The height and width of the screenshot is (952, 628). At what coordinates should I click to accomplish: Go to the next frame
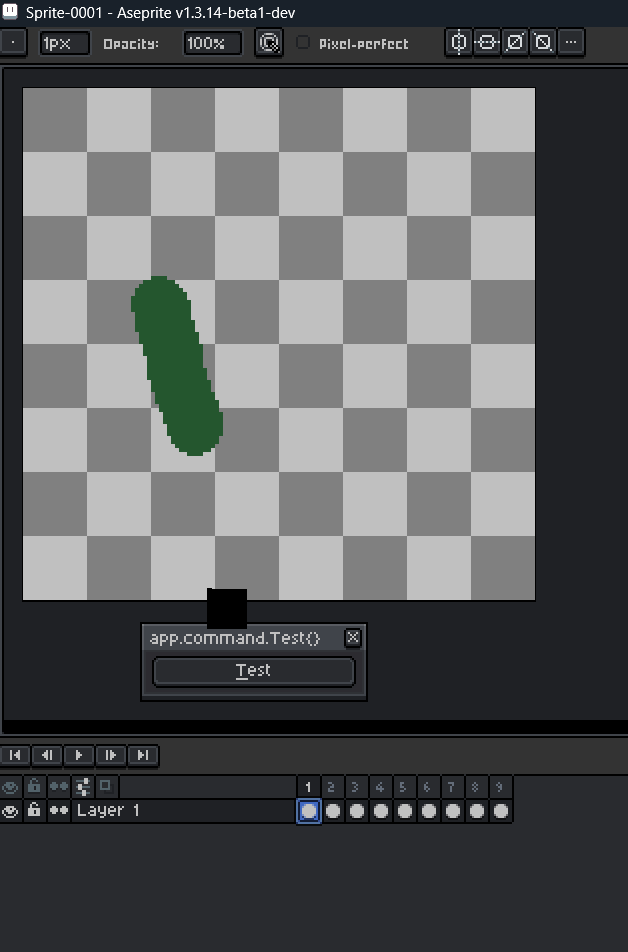coord(111,755)
